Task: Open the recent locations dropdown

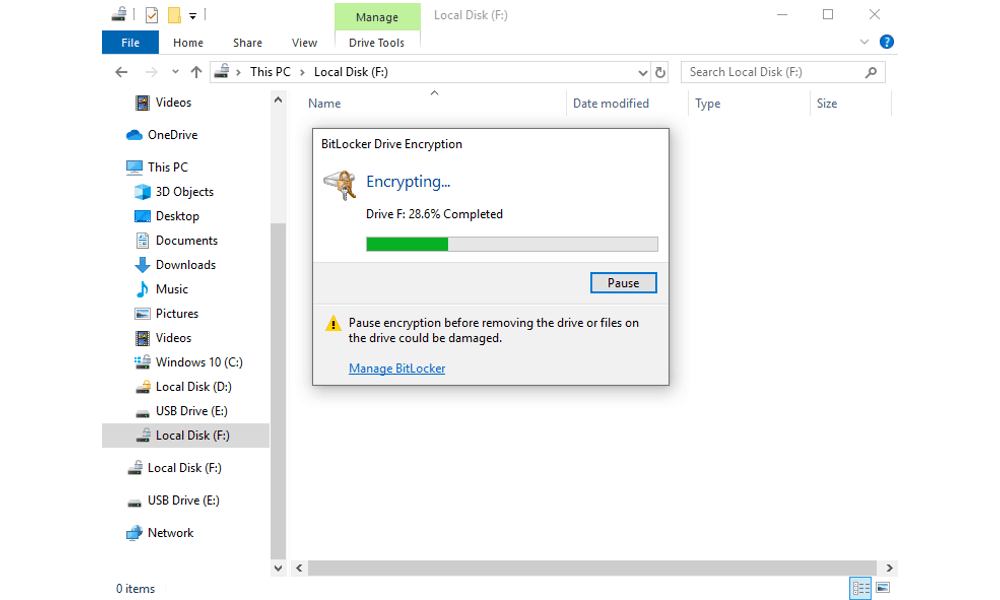Action: point(175,72)
